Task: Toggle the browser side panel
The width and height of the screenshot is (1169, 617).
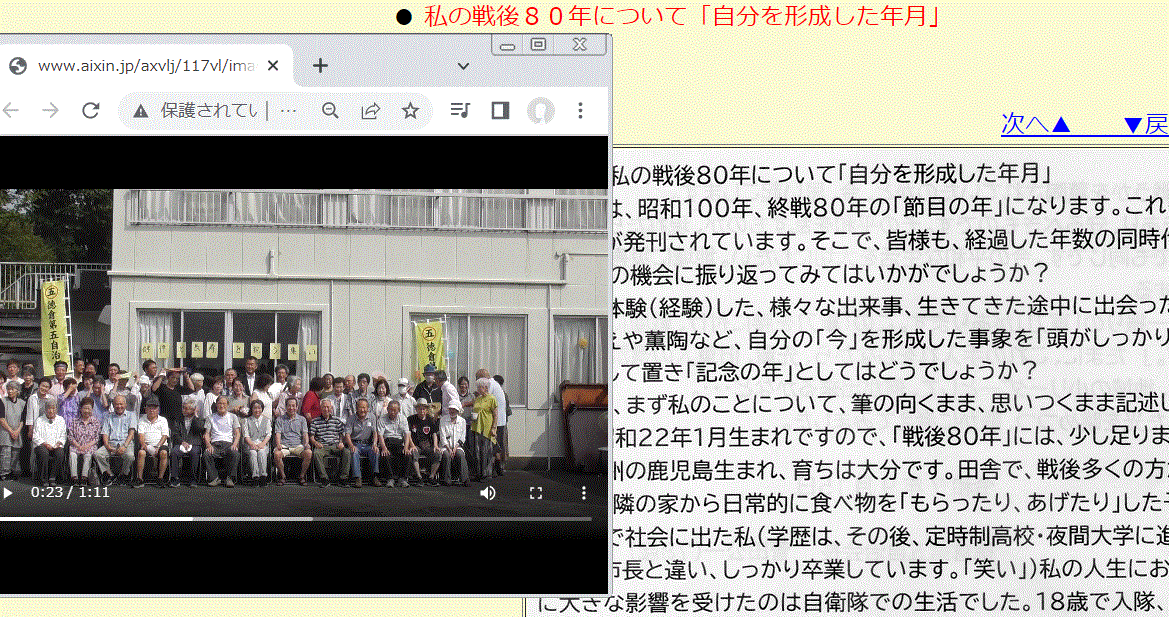Action: (500, 111)
